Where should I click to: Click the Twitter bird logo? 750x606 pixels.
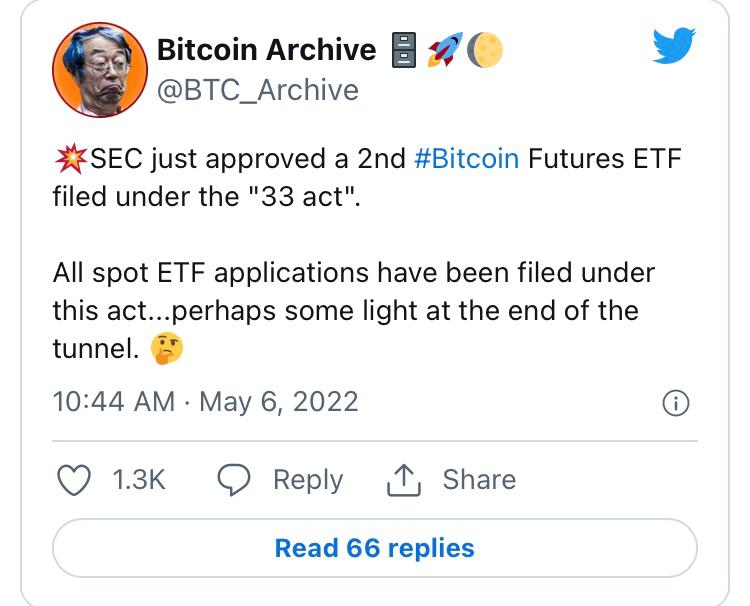[672, 46]
